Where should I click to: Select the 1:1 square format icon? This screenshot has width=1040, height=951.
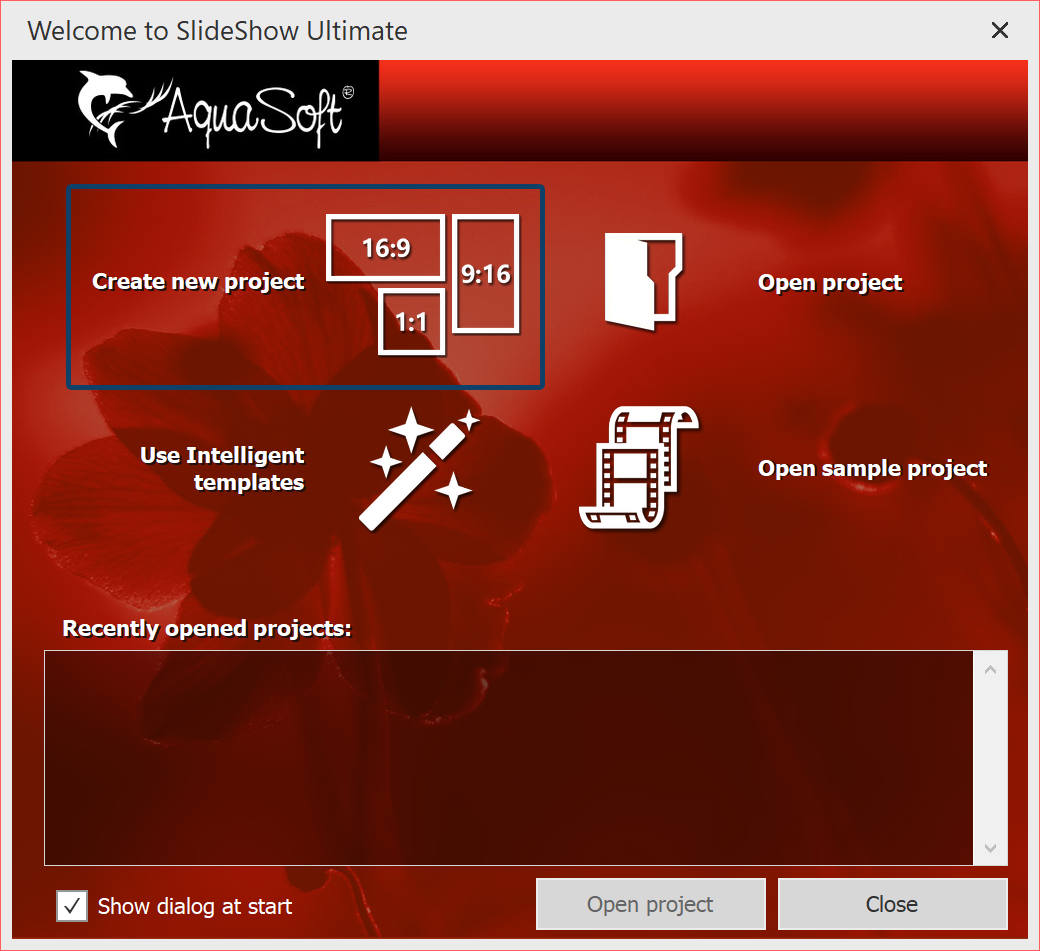coord(411,321)
